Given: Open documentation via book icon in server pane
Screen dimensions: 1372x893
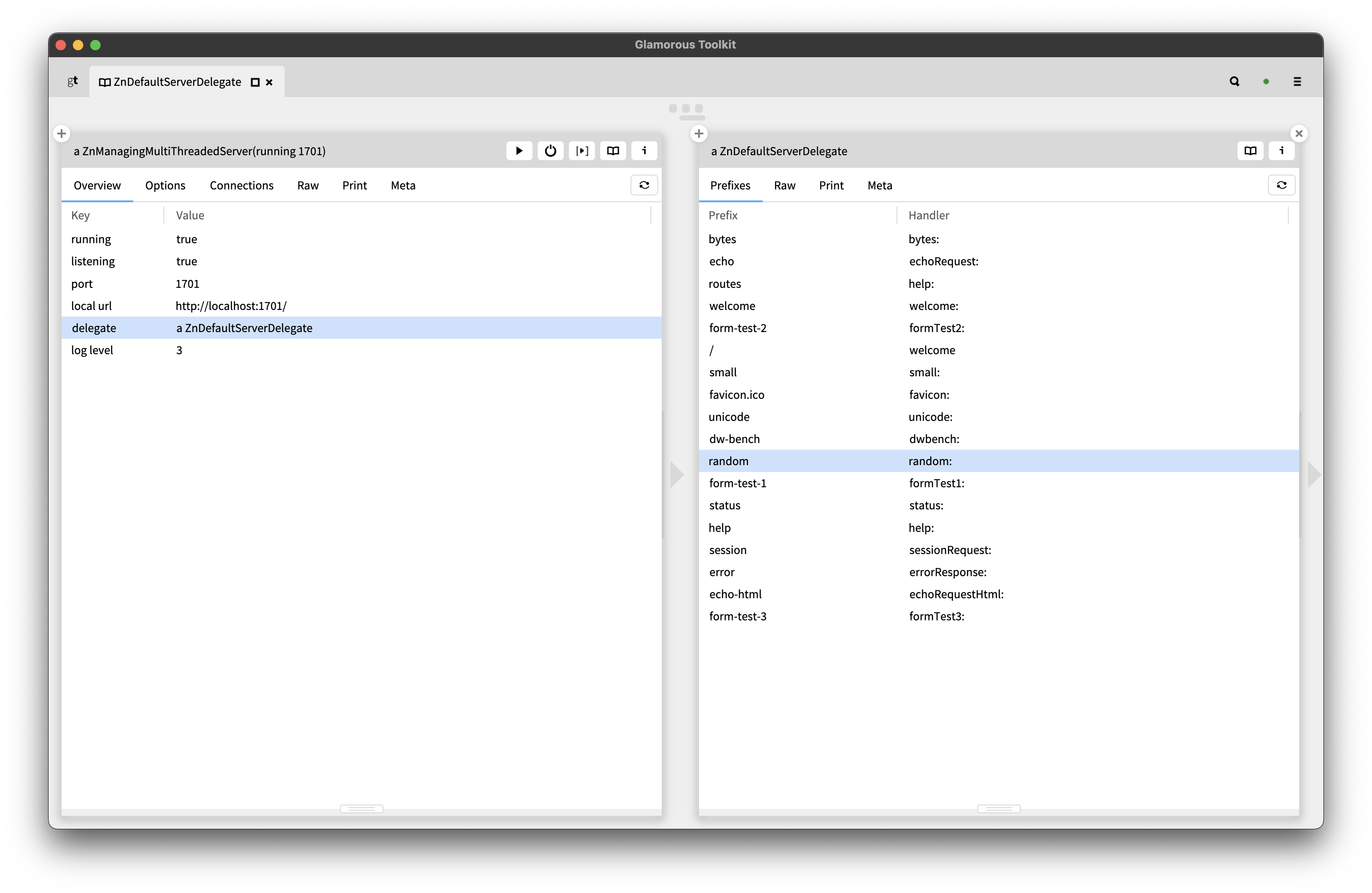Looking at the screenshot, I should (613, 150).
